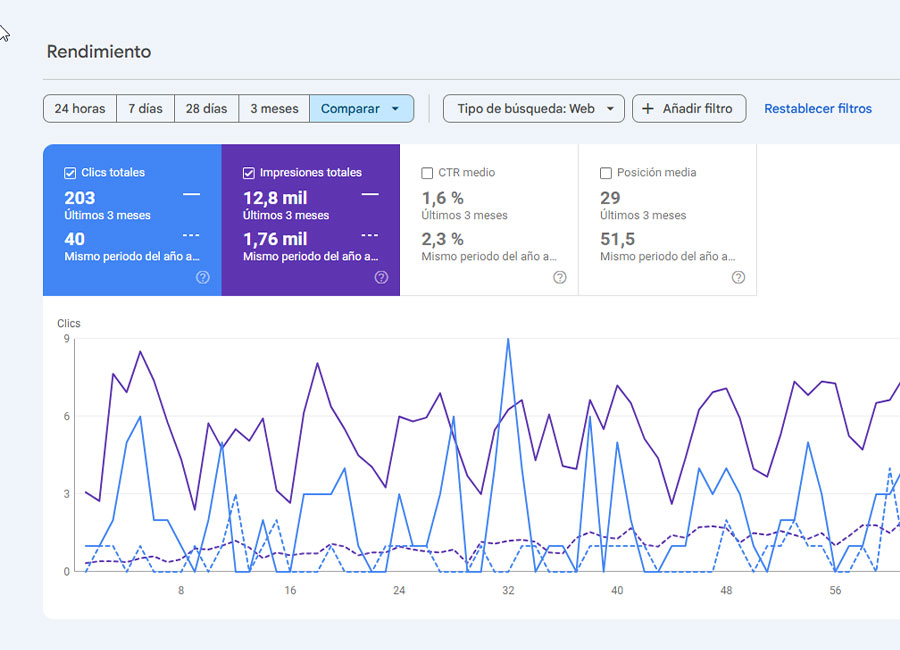Screen dimensions: 900x650
Task: Open help icon in Impresiones totales card
Action: click(x=381, y=277)
